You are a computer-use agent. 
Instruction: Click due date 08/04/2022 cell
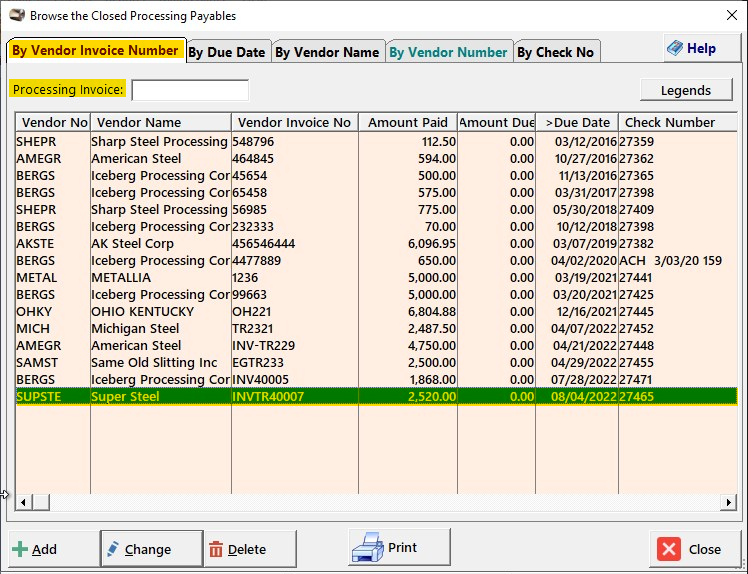tap(577, 397)
